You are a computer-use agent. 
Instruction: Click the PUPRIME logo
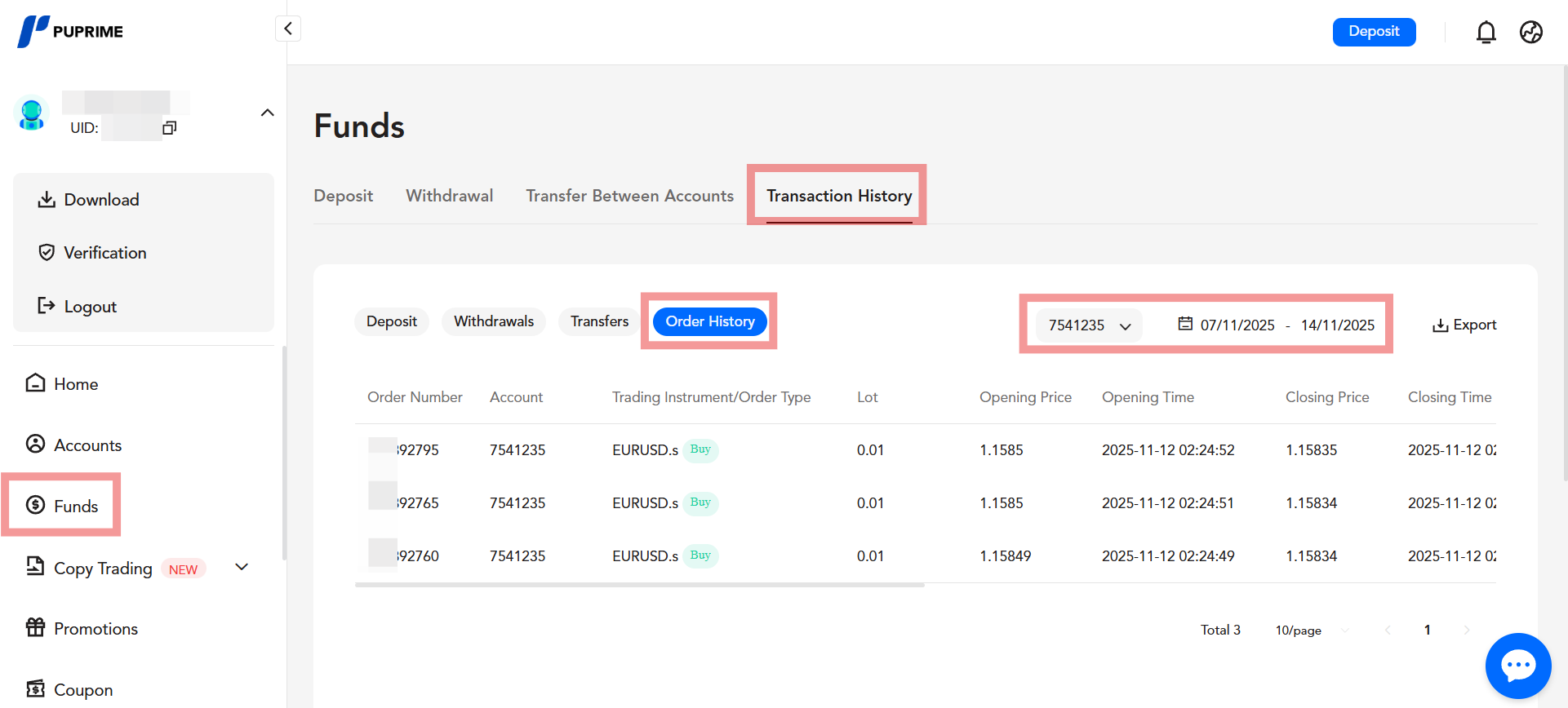point(70,32)
